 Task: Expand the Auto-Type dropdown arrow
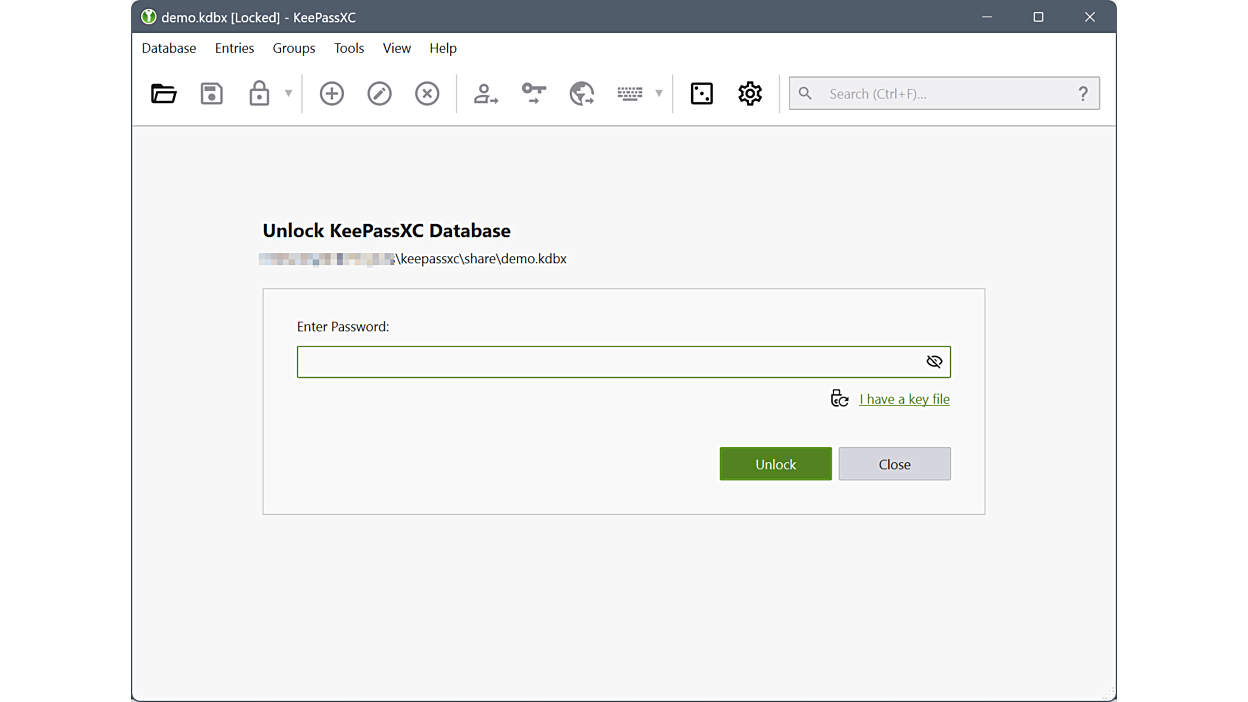pos(658,94)
